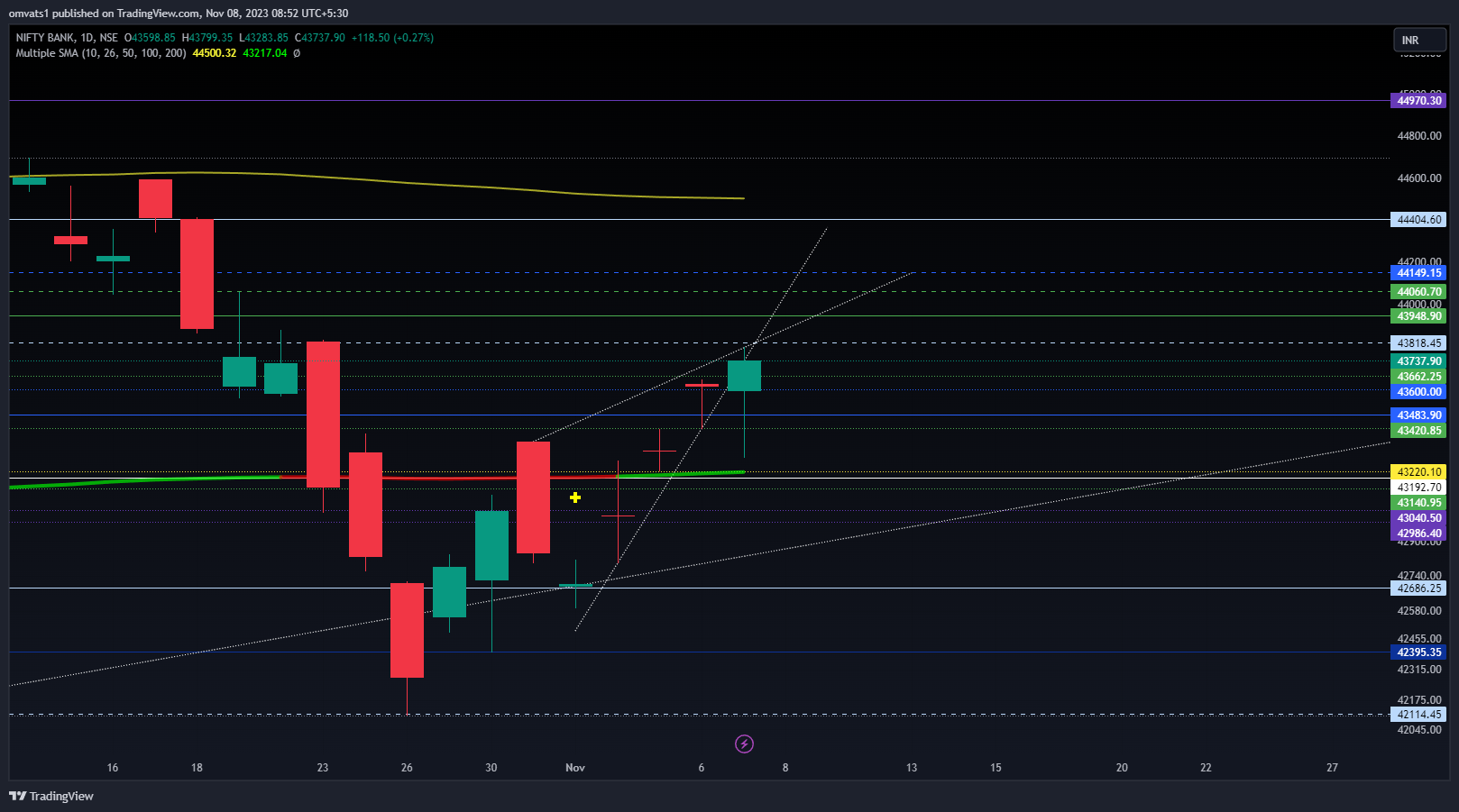Click the yellow 43220.10 price label
This screenshot has height=812, width=1459.
[x=1419, y=472]
